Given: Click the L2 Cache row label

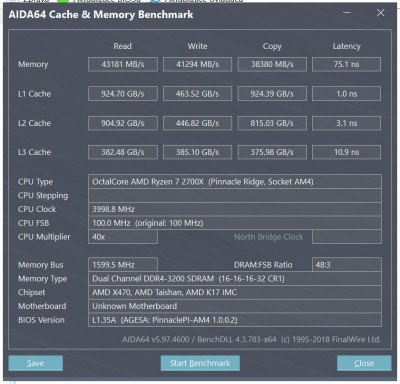Looking at the screenshot, I should pos(34,123).
